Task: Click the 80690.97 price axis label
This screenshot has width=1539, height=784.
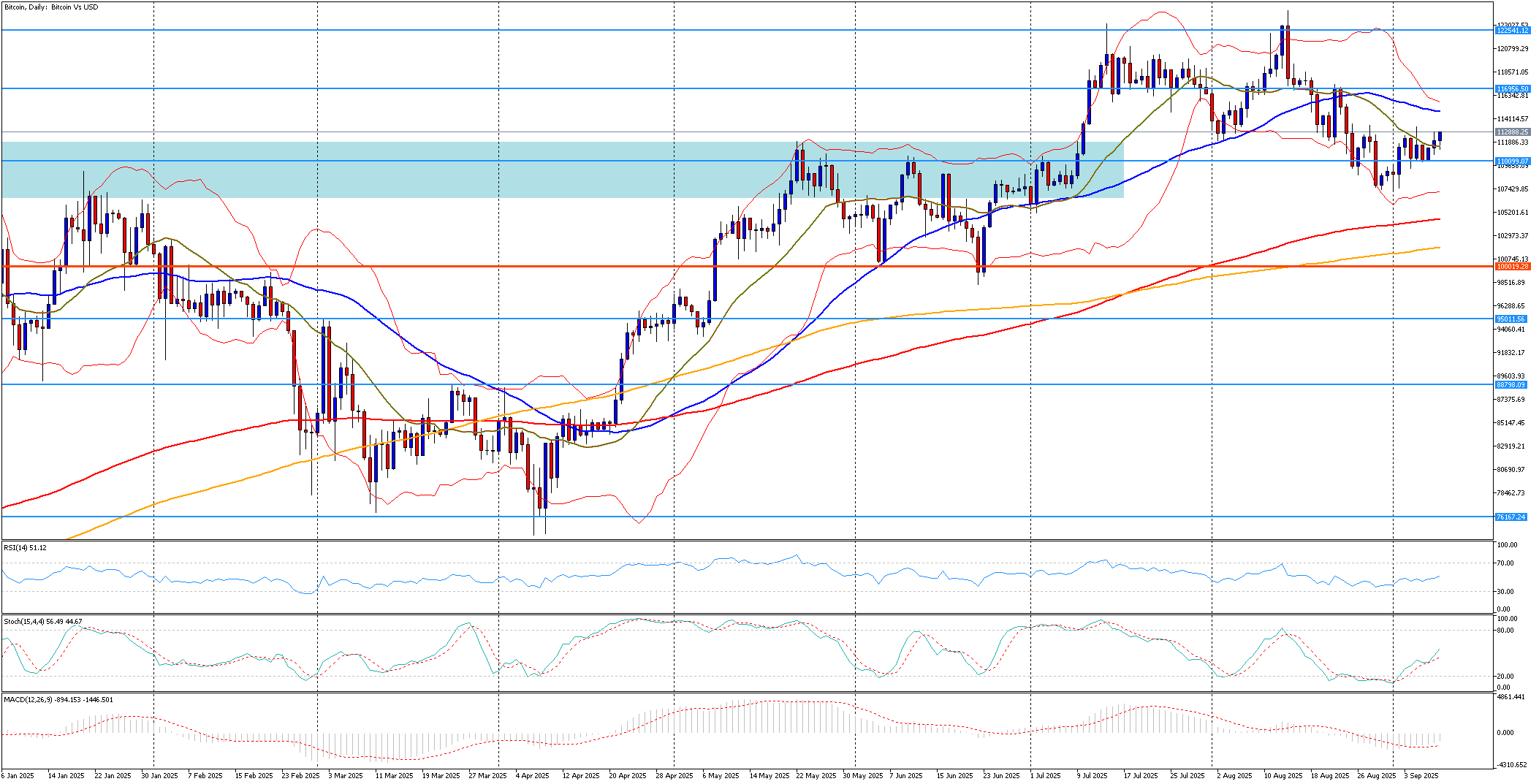Action: pos(1513,470)
